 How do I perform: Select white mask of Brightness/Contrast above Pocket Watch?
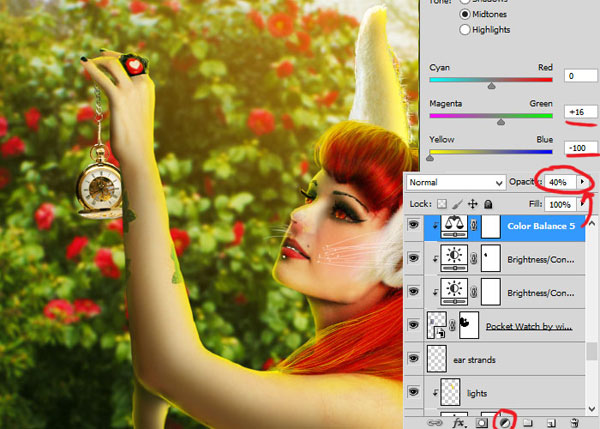coord(491,292)
